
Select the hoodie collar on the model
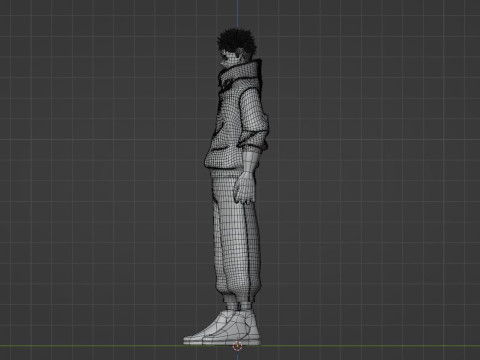[241, 73]
